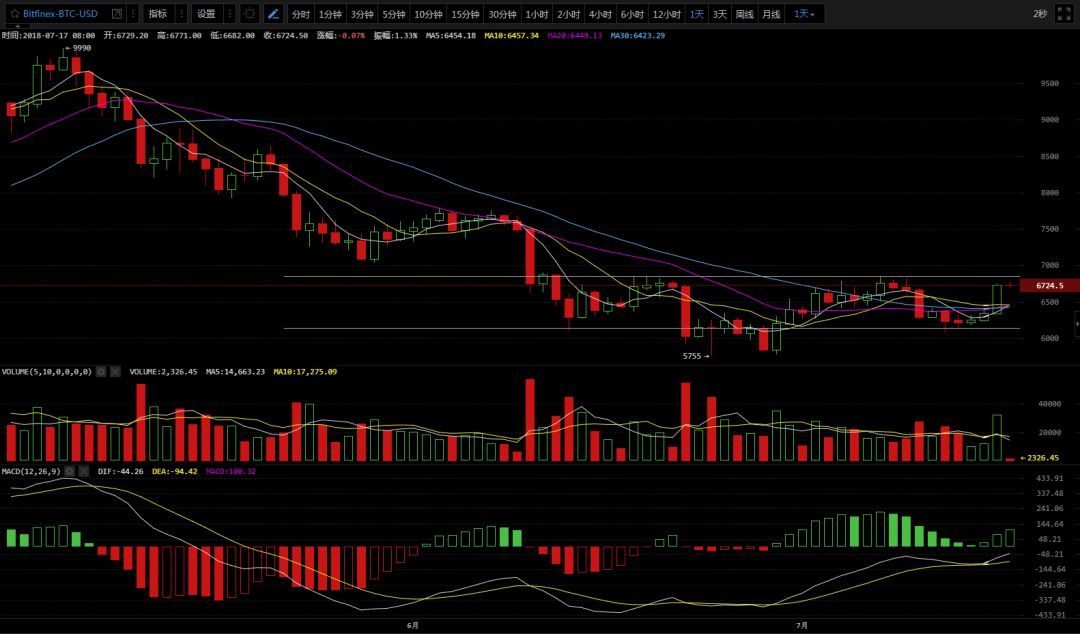Viewport: 1080px width, 634px height.
Task: Click the 收:6724.50 close price
Action: (285, 35)
